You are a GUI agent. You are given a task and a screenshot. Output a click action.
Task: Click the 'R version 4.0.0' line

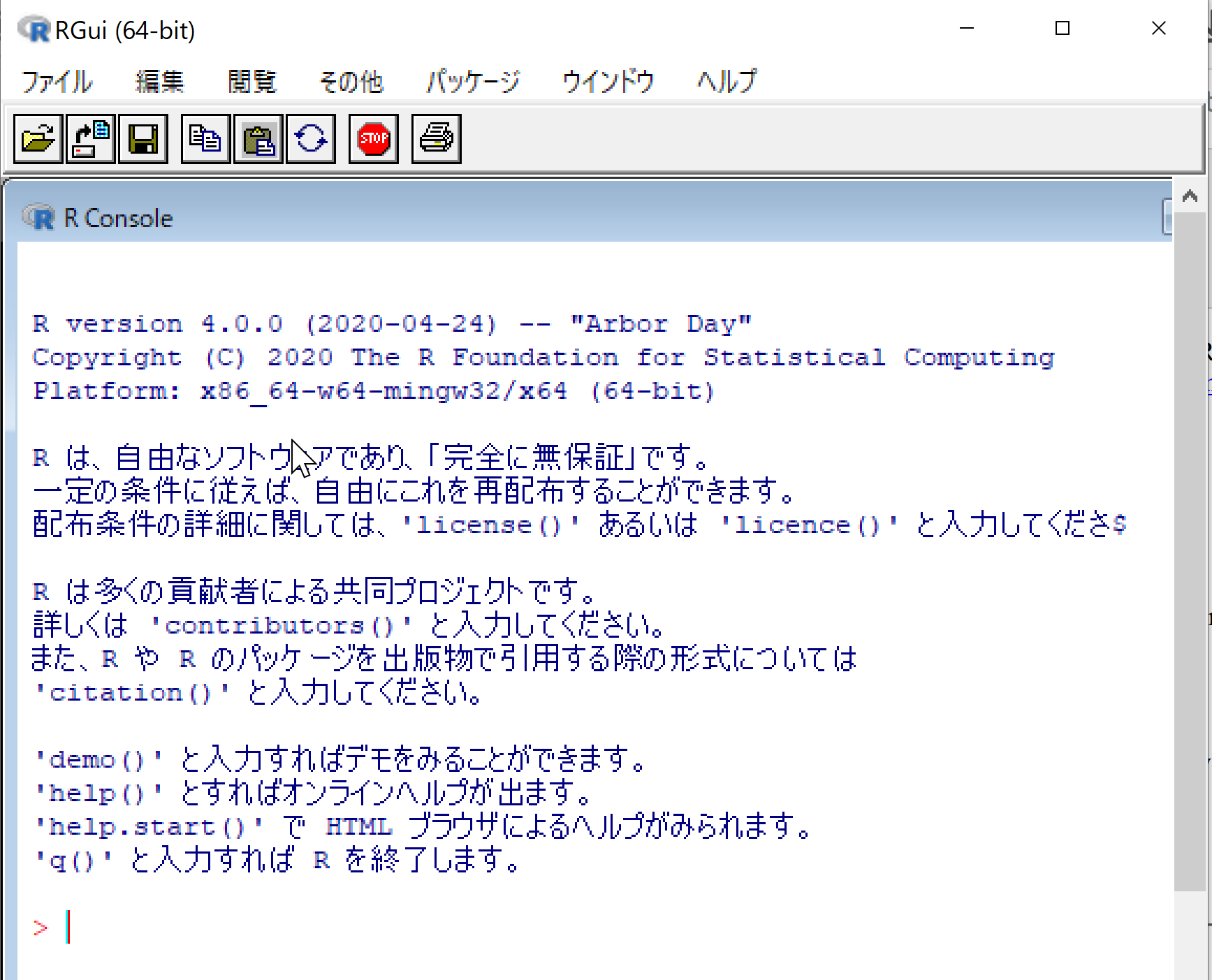point(393,324)
